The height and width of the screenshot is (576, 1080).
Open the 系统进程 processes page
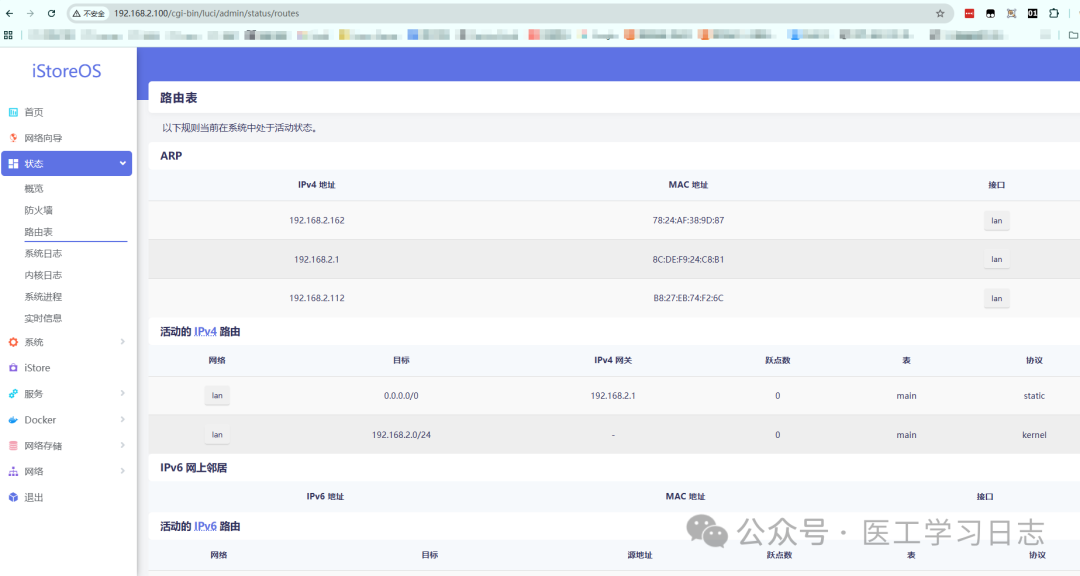point(43,297)
